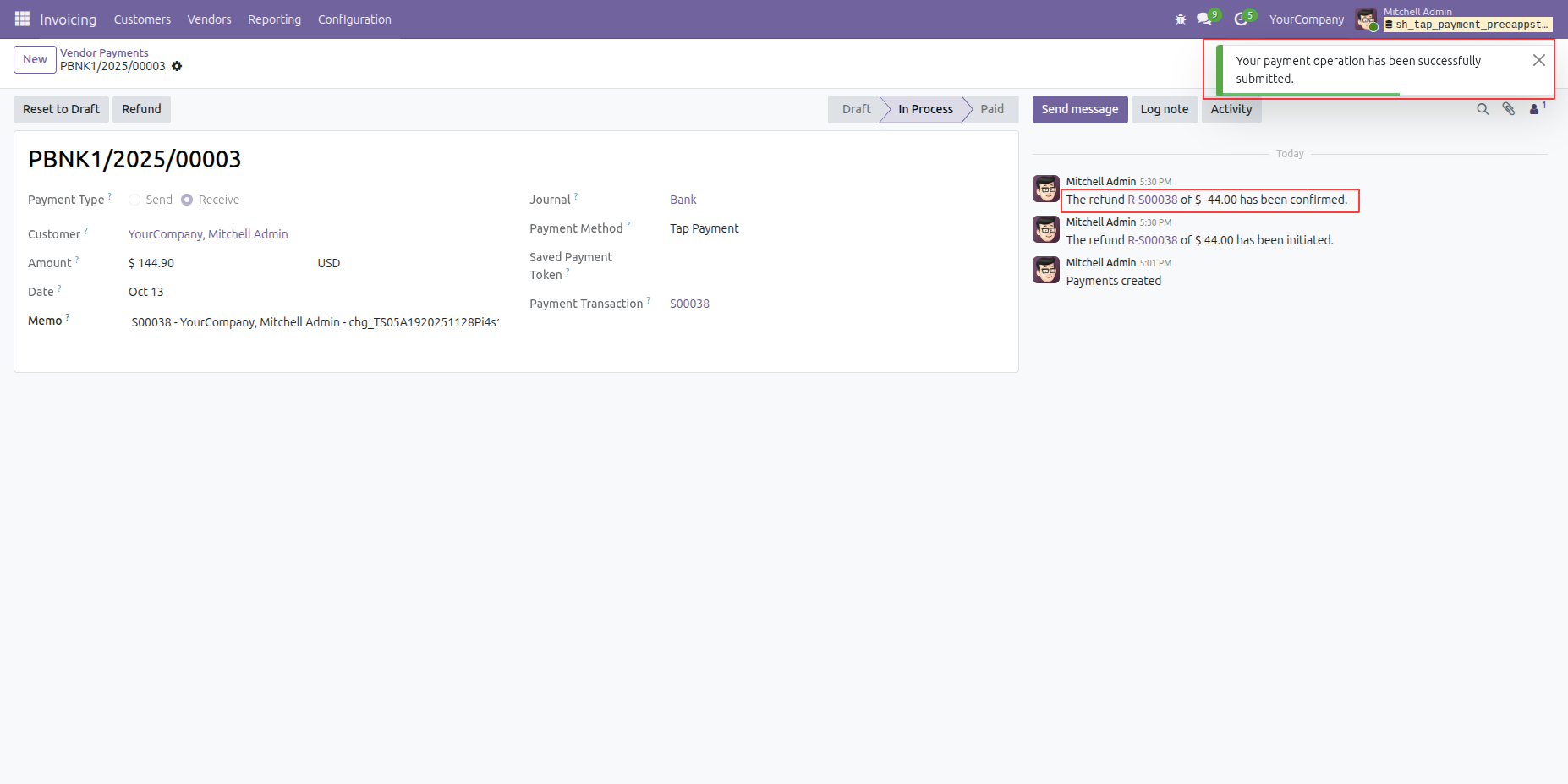1568x784 pixels.
Task: Open the conversations icon with badge 9
Action: click(1204, 19)
